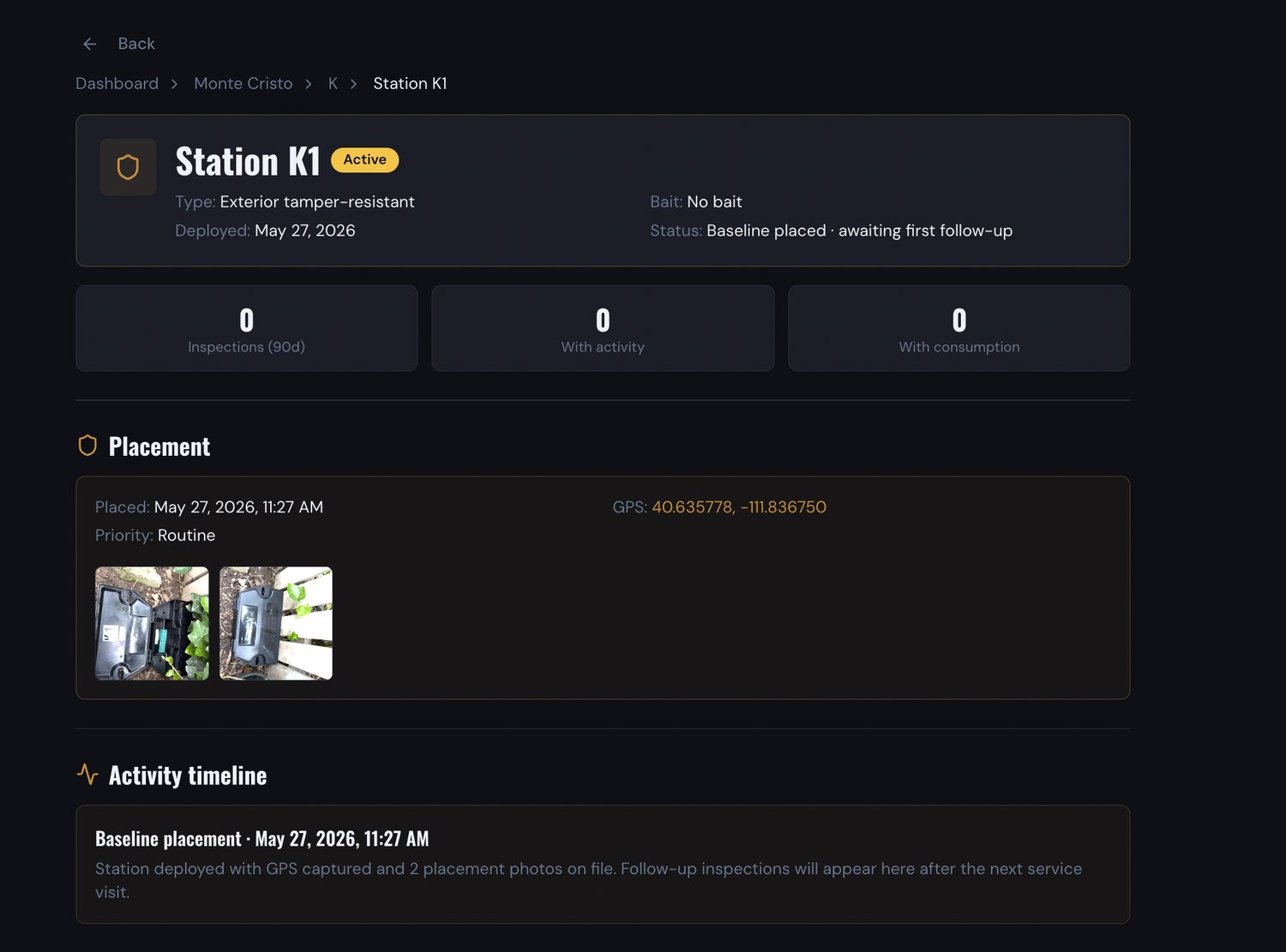
Task: Open the Dashboard breadcrumb
Action: click(x=117, y=83)
